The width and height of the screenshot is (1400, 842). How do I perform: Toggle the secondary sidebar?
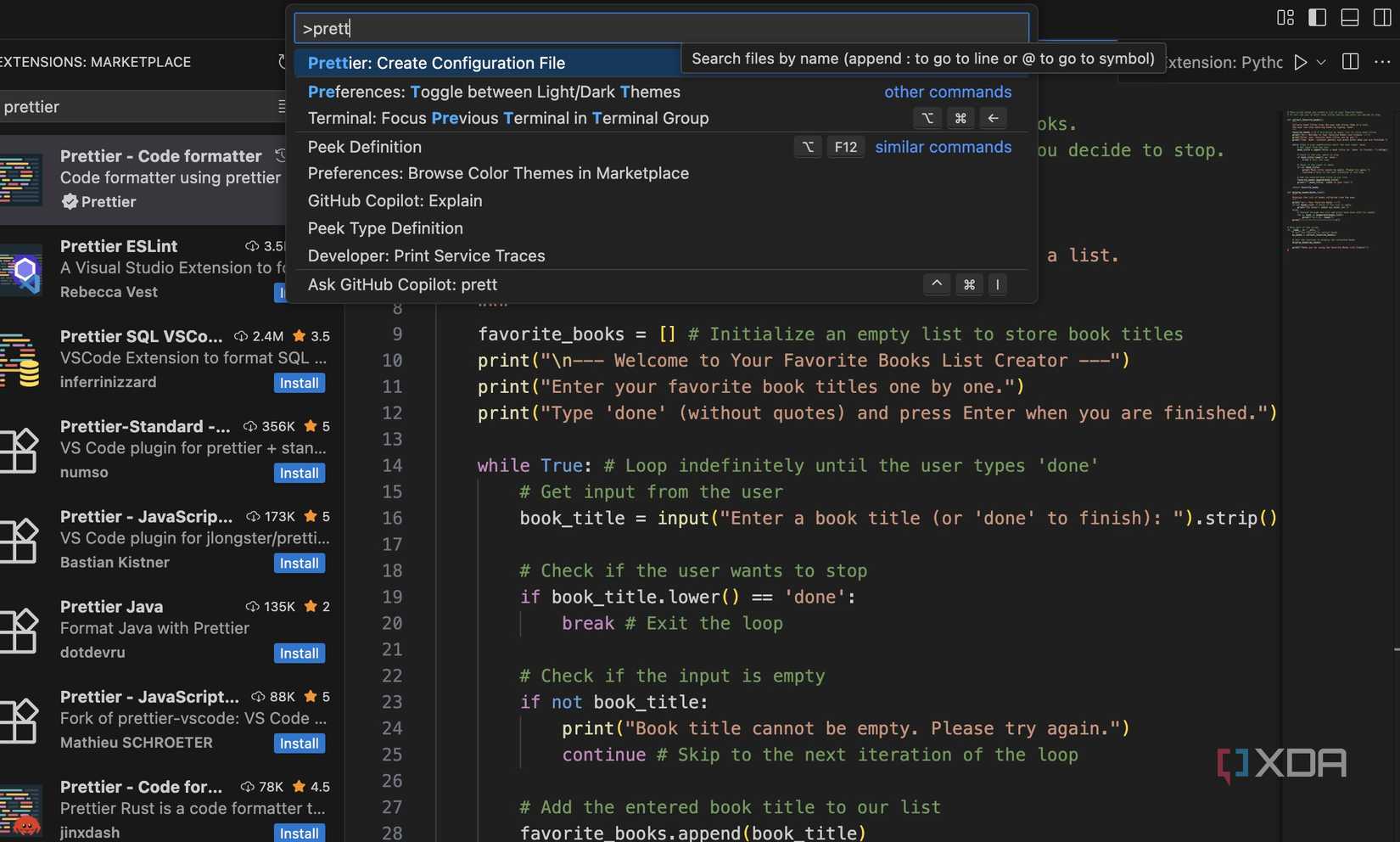[1382, 17]
